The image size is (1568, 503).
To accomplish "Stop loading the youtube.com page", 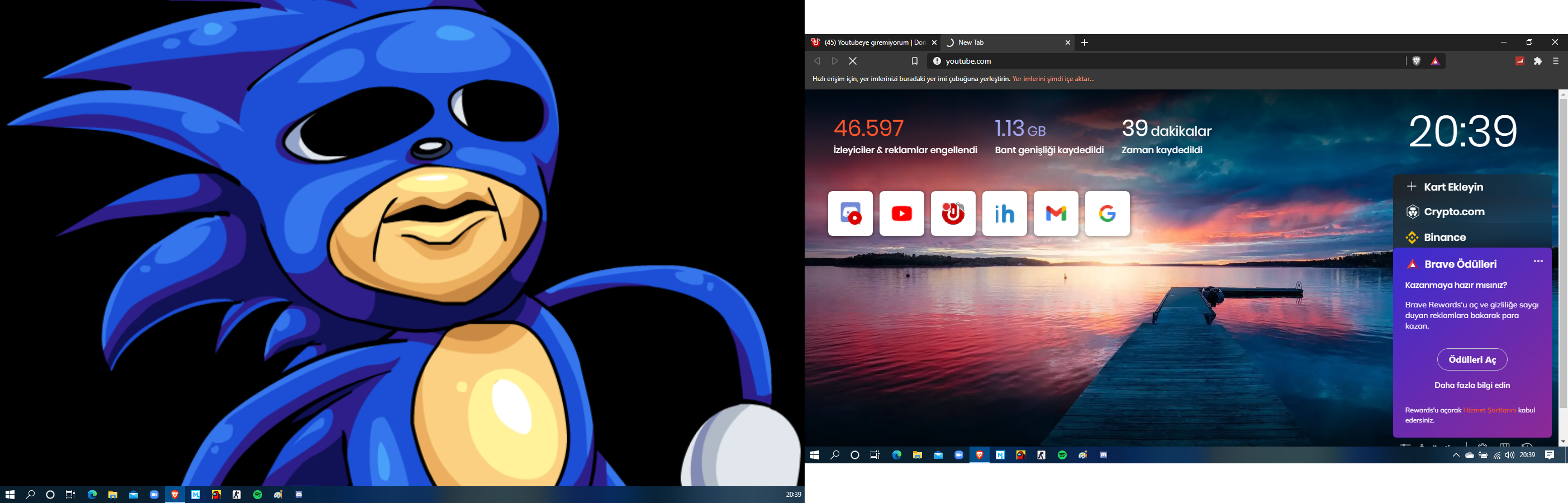I will click(853, 61).
